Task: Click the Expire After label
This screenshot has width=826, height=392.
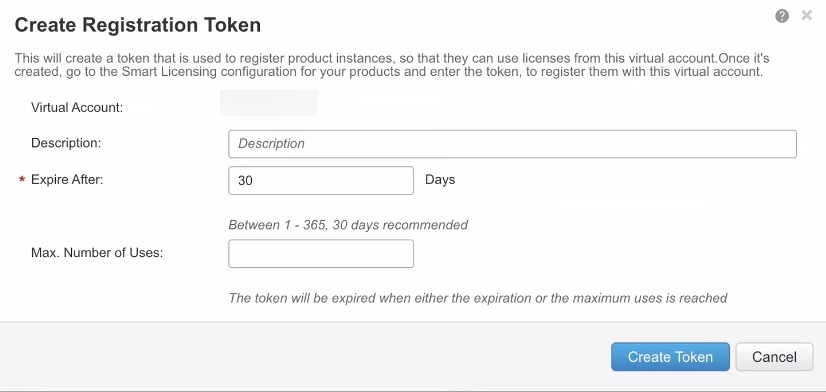Action: (x=67, y=179)
